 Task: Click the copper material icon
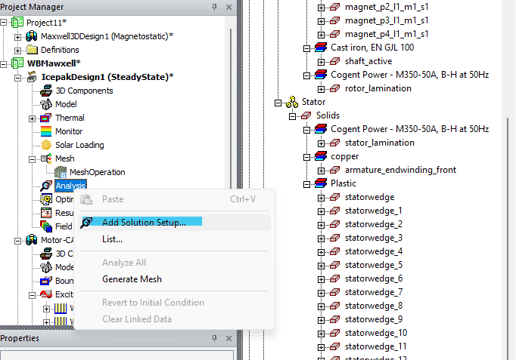click(x=321, y=156)
